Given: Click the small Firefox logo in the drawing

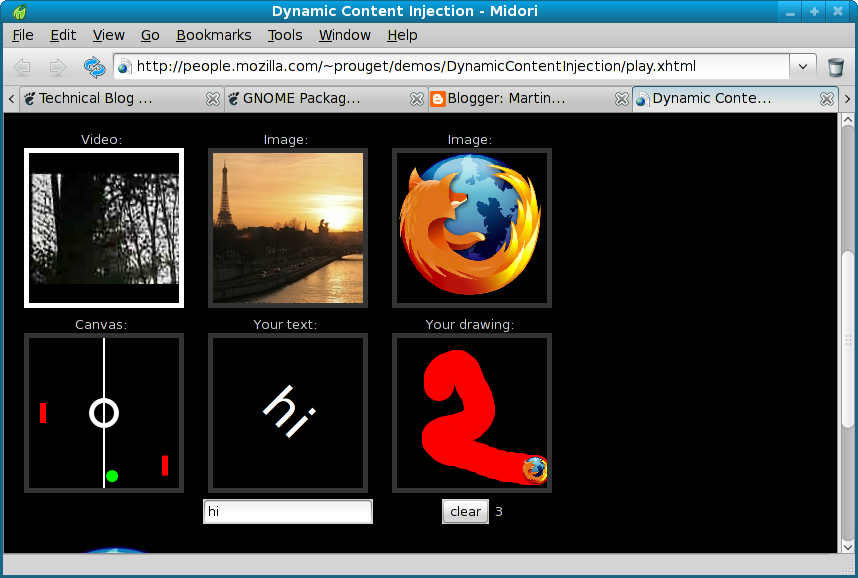Looking at the screenshot, I should [x=535, y=469].
